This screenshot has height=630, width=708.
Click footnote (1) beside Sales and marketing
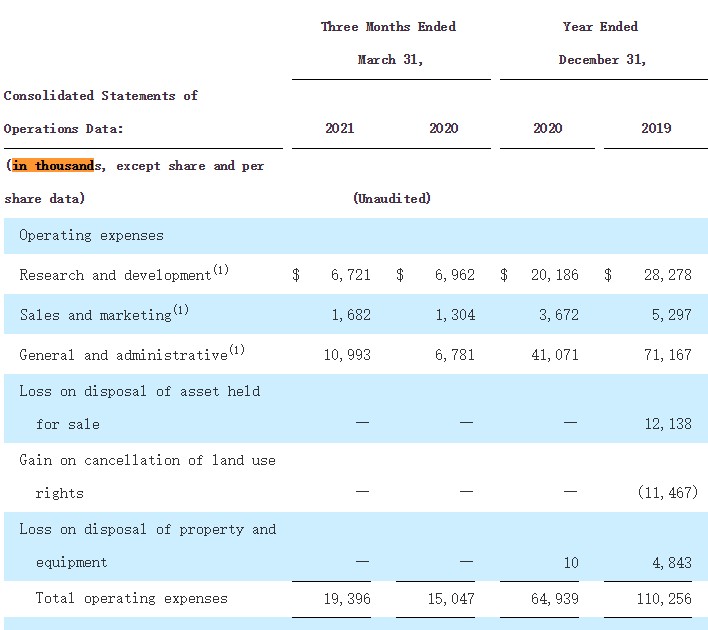(180, 310)
